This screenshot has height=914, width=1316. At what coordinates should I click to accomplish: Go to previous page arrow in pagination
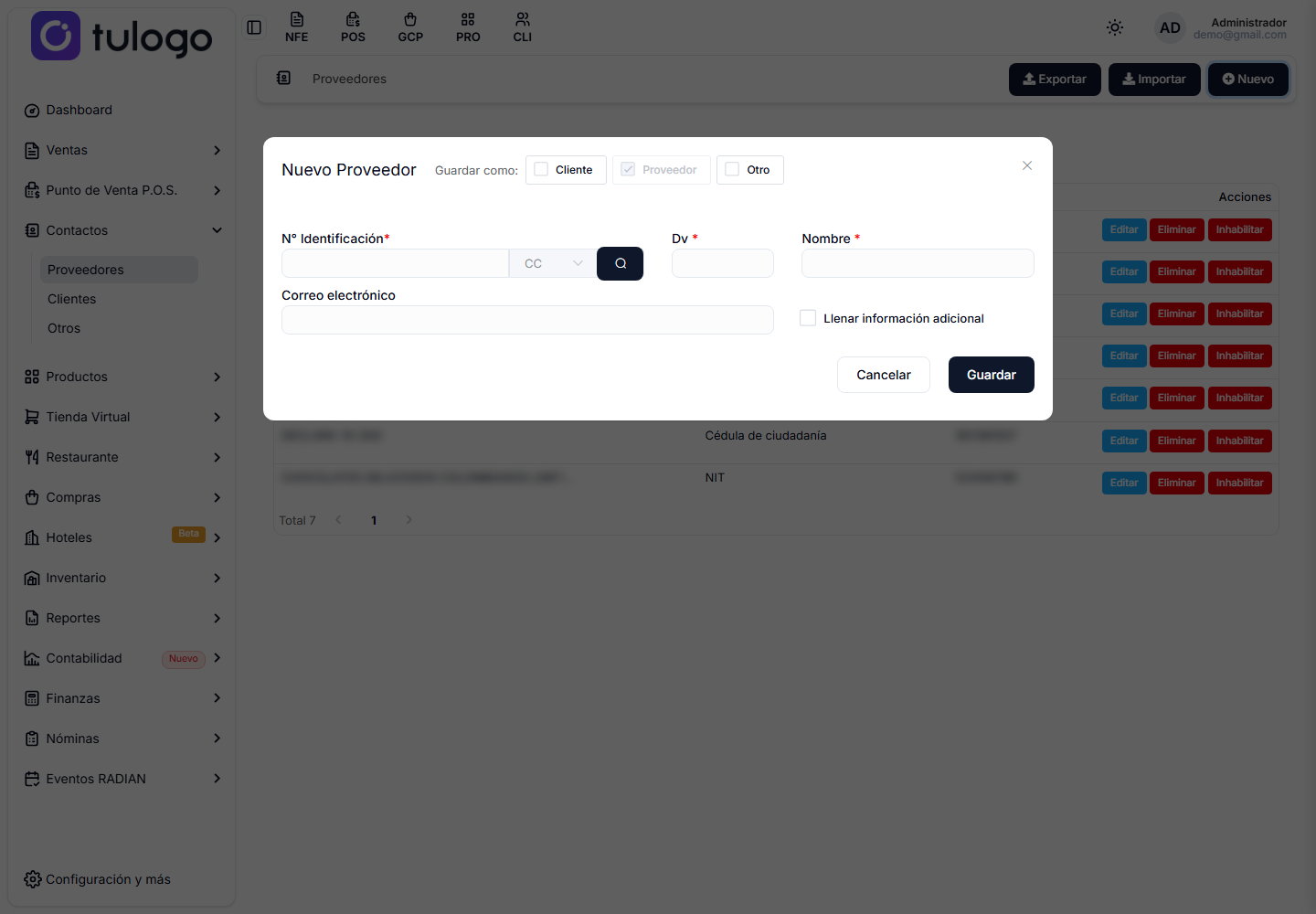338,520
